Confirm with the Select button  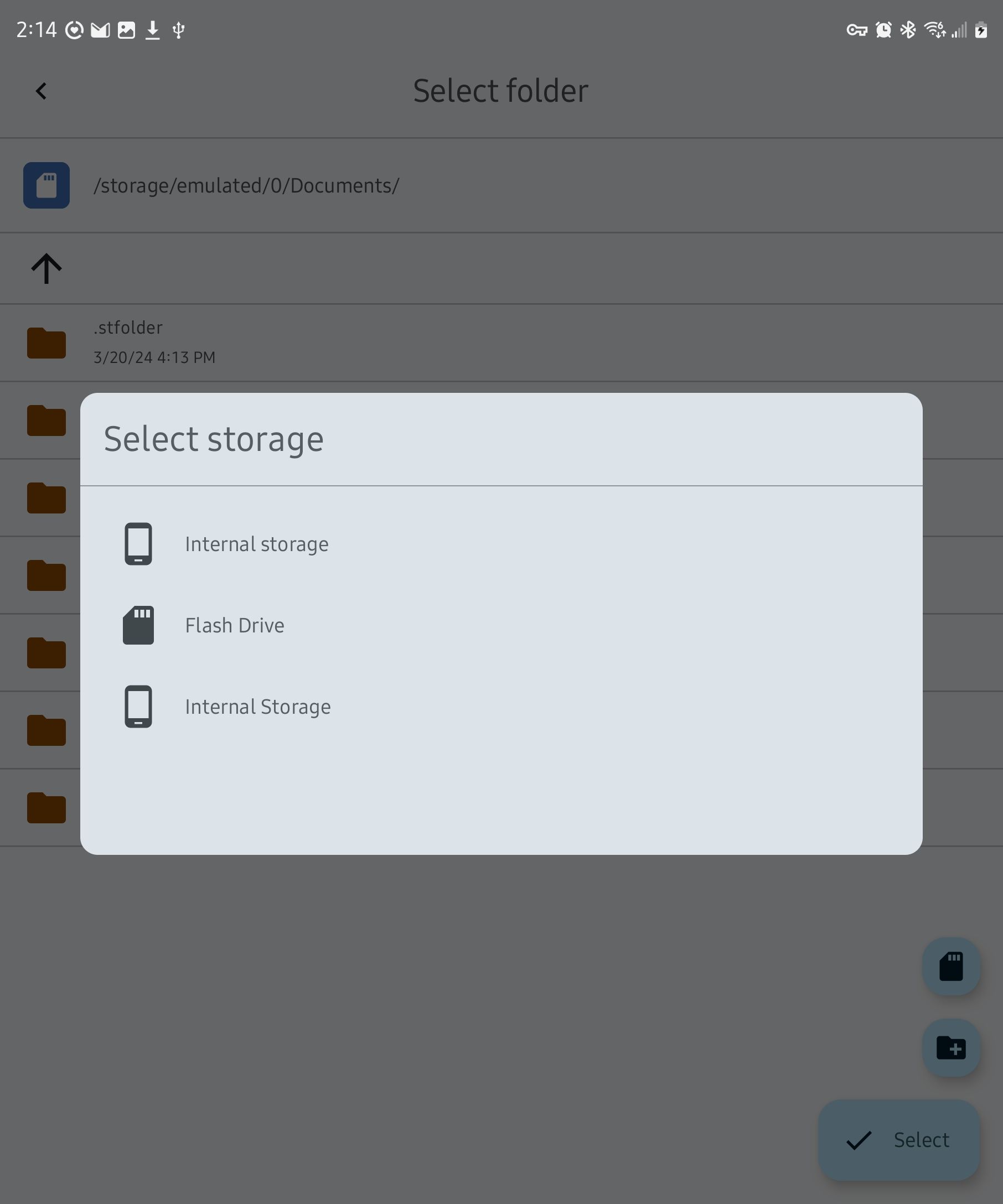[x=898, y=1140]
